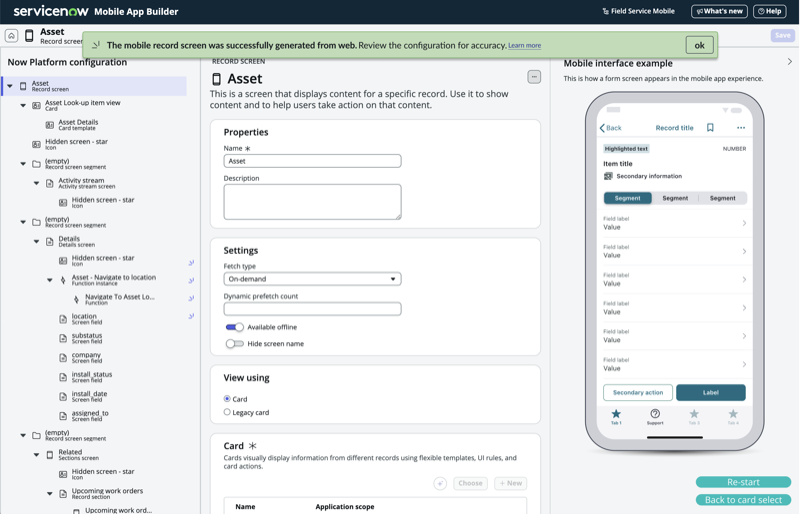Click the Asset - Navigate to location function icon
Screen dimensions: 800x514
(63, 280)
